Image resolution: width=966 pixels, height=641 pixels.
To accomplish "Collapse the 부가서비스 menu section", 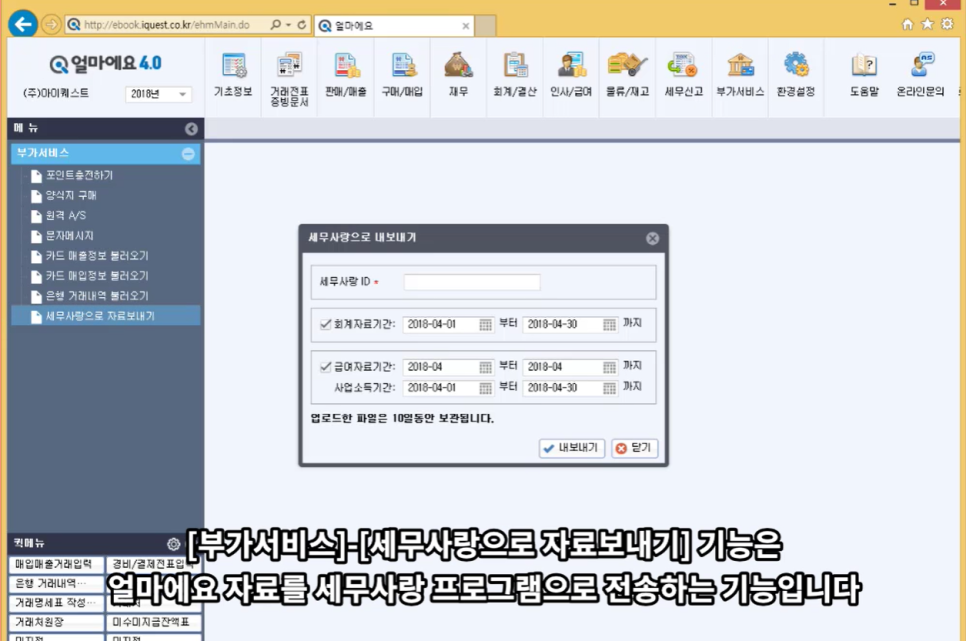I will 189,153.
